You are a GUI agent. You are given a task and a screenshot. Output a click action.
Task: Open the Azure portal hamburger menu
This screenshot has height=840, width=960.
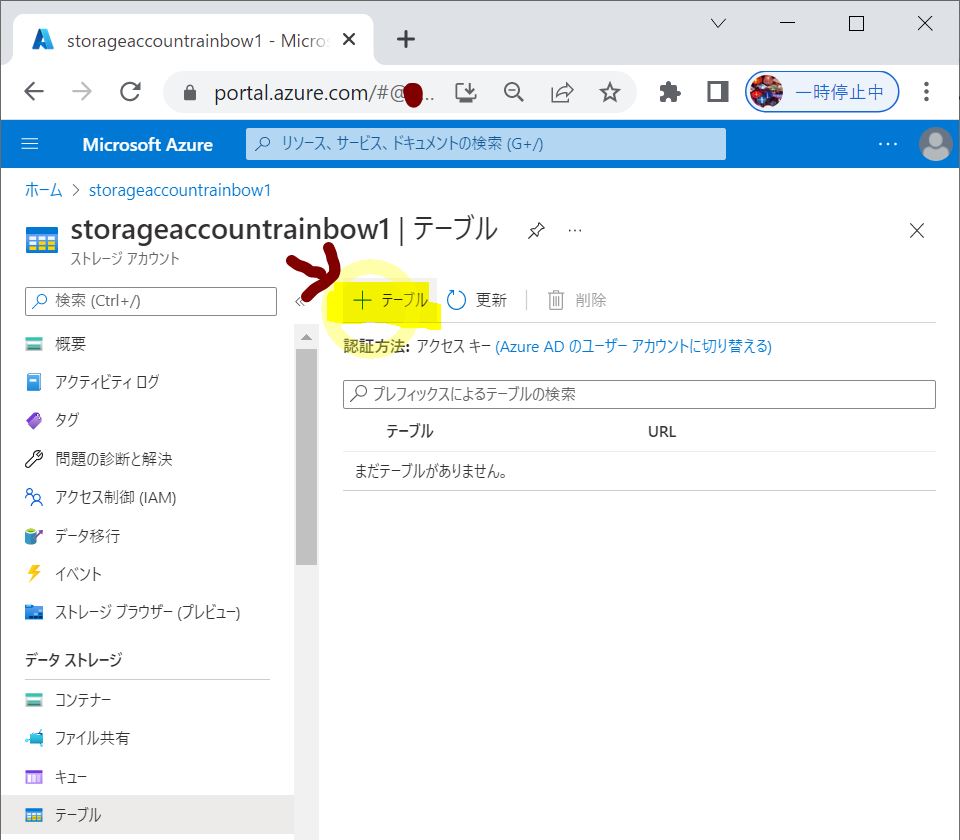pos(29,144)
